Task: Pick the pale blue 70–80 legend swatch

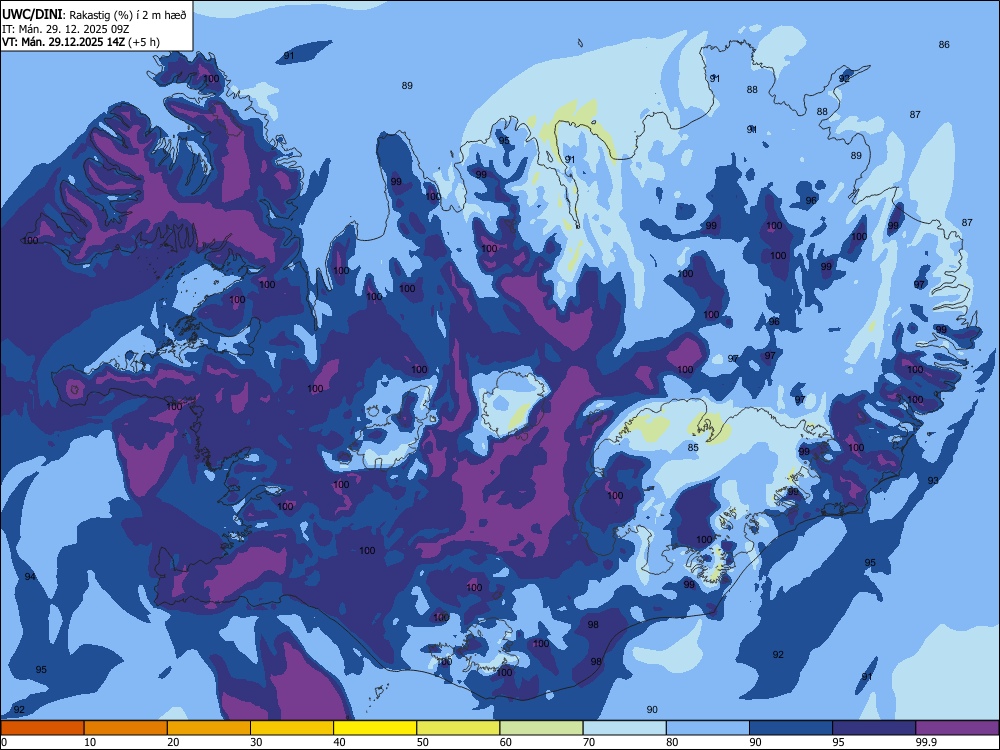Action: pyautogui.click(x=625, y=728)
